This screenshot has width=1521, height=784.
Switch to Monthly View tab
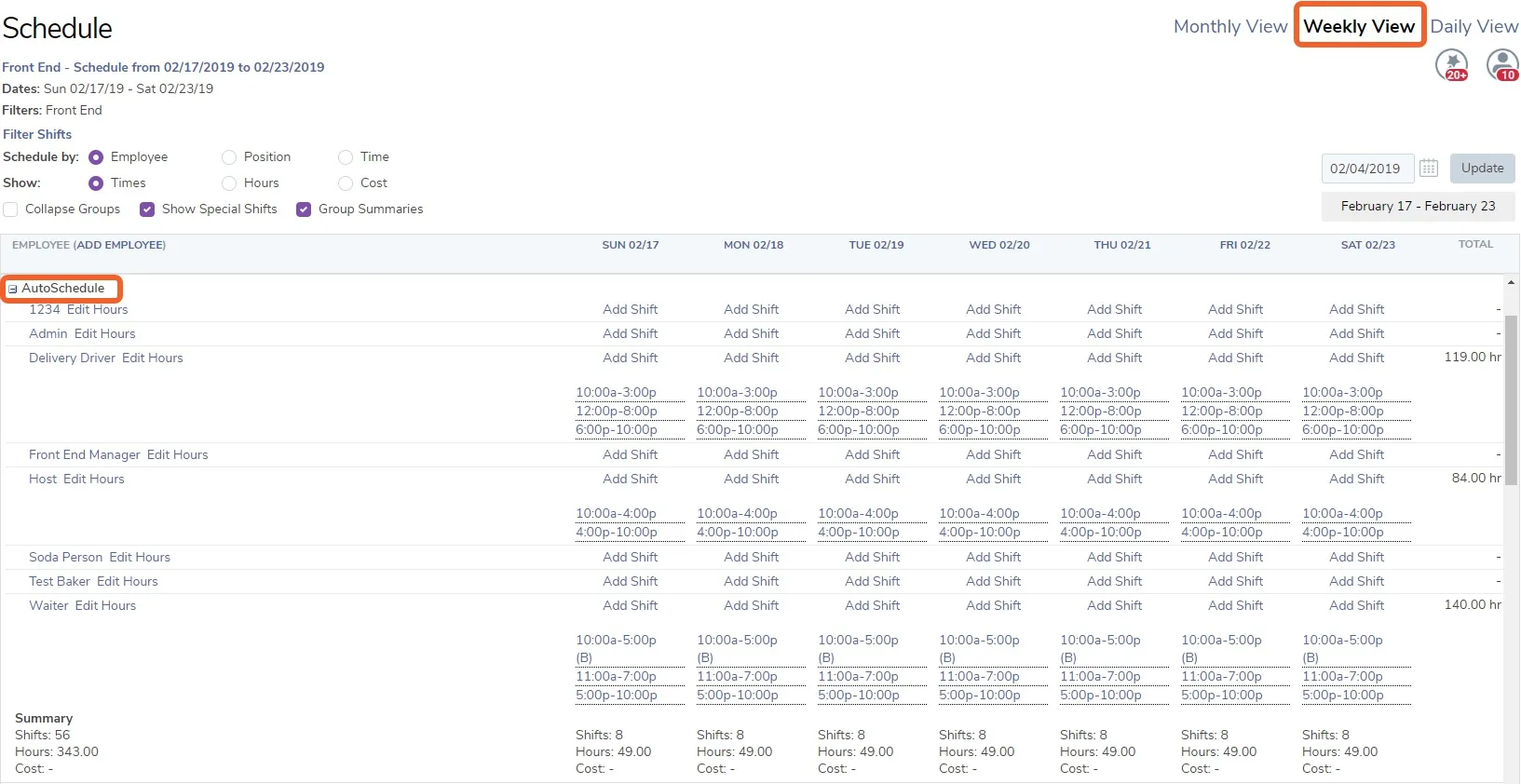pyautogui.click(x=1230, y=26)
